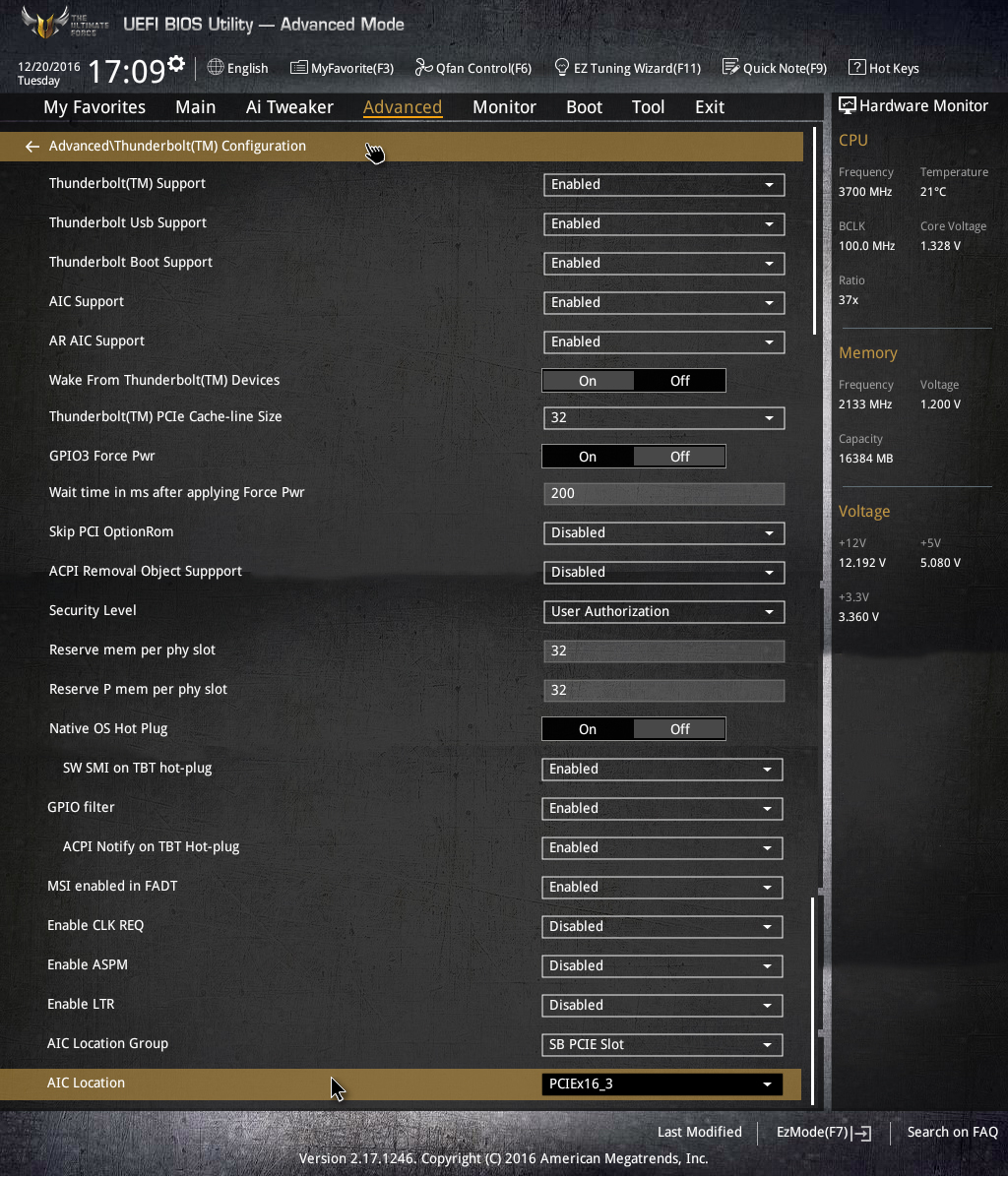Expand AIC Support dropdown
Image resolution: width=1008 pixels, height=1177 pixels.
(663, 302)
